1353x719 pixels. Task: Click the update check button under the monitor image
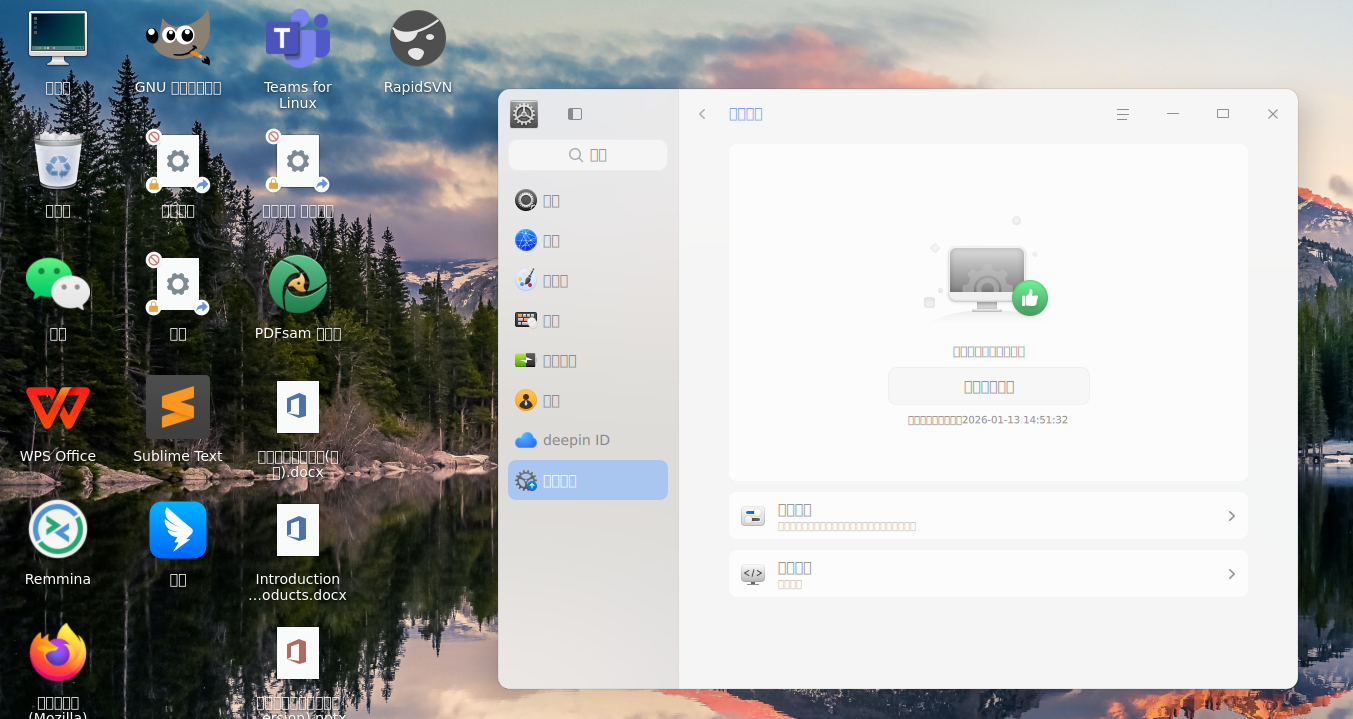click(x=988, y=386)
